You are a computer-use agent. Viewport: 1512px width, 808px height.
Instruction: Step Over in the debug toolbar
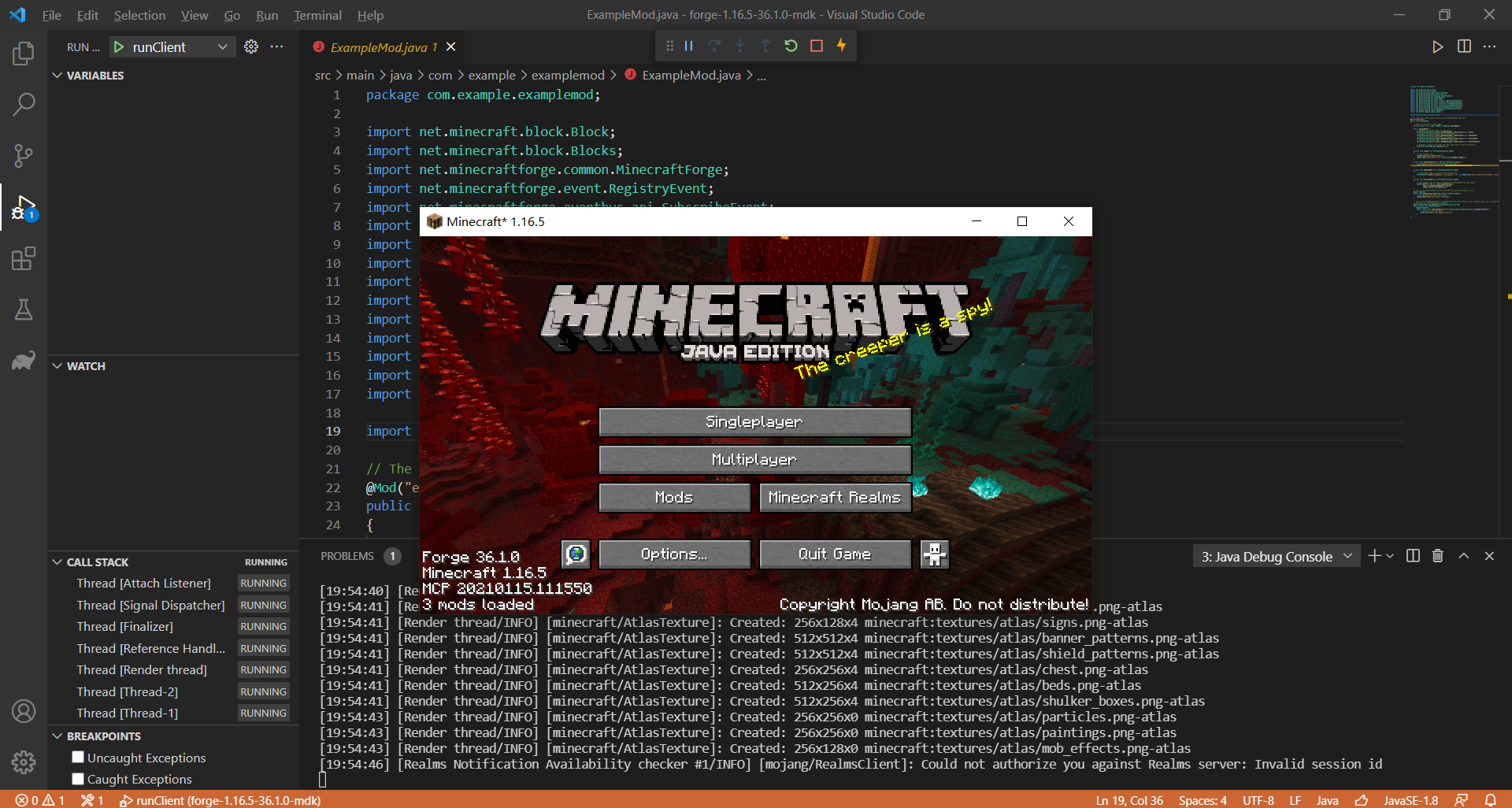tap(714, 46)
